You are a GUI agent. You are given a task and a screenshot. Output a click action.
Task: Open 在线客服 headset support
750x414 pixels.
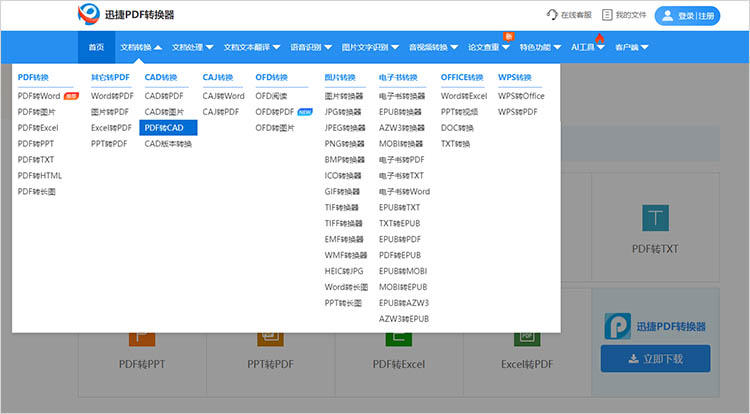[569, 15]
